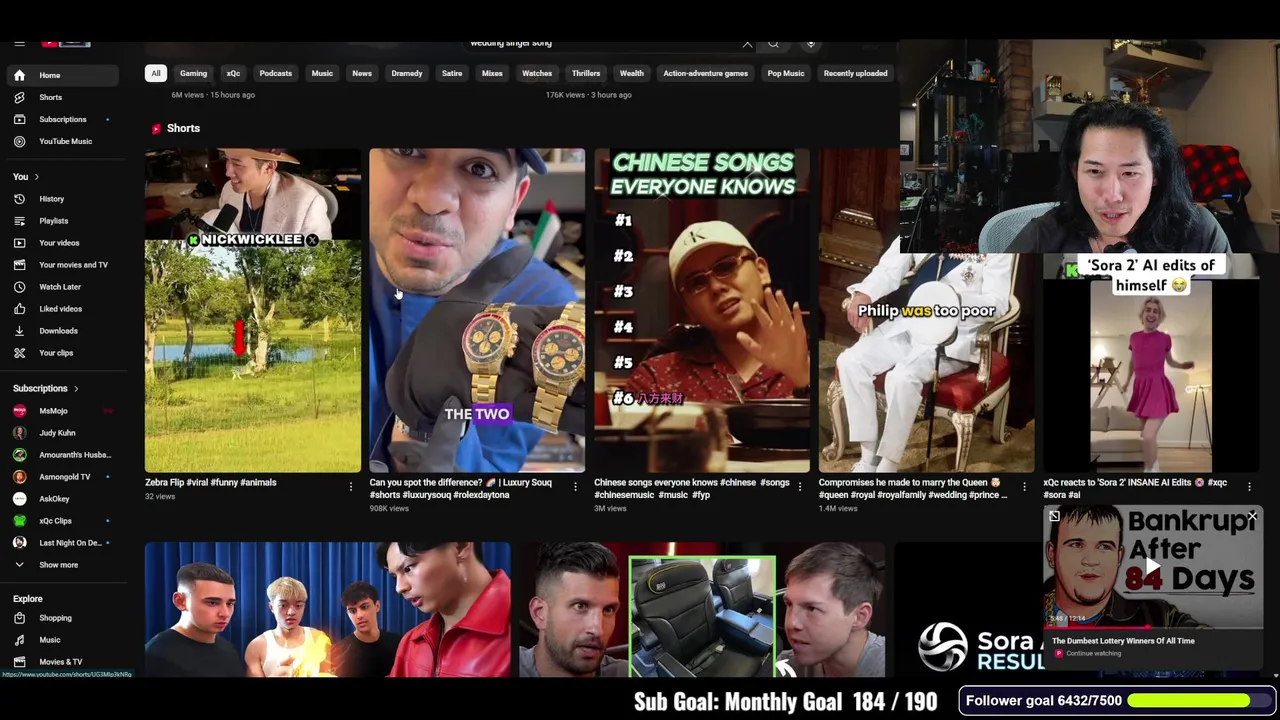Select the News filter chip
Viewport: 1280px width, 720px height.
(362, 73)
